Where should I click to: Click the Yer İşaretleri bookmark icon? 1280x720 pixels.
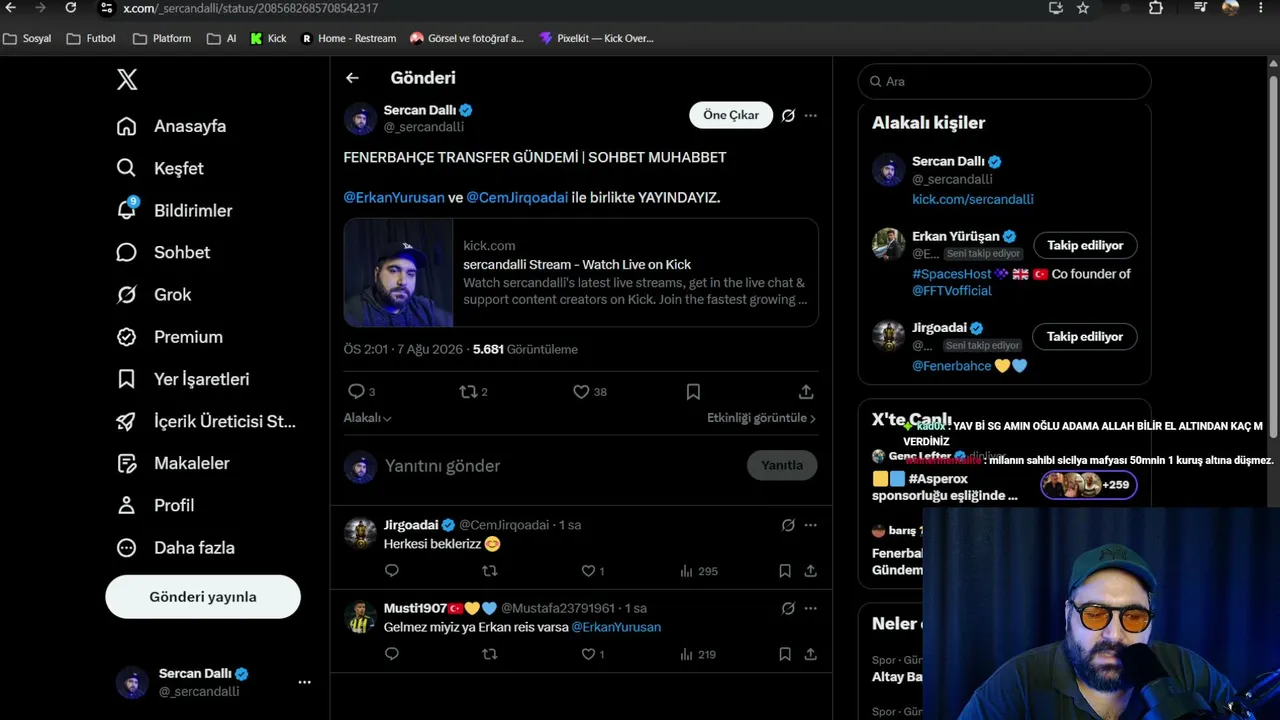coord(126,379)
